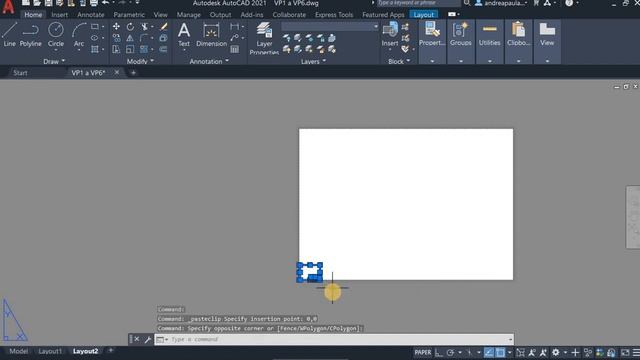
Task: Open the Text annotation tool
Action: [x=184, y=35]
